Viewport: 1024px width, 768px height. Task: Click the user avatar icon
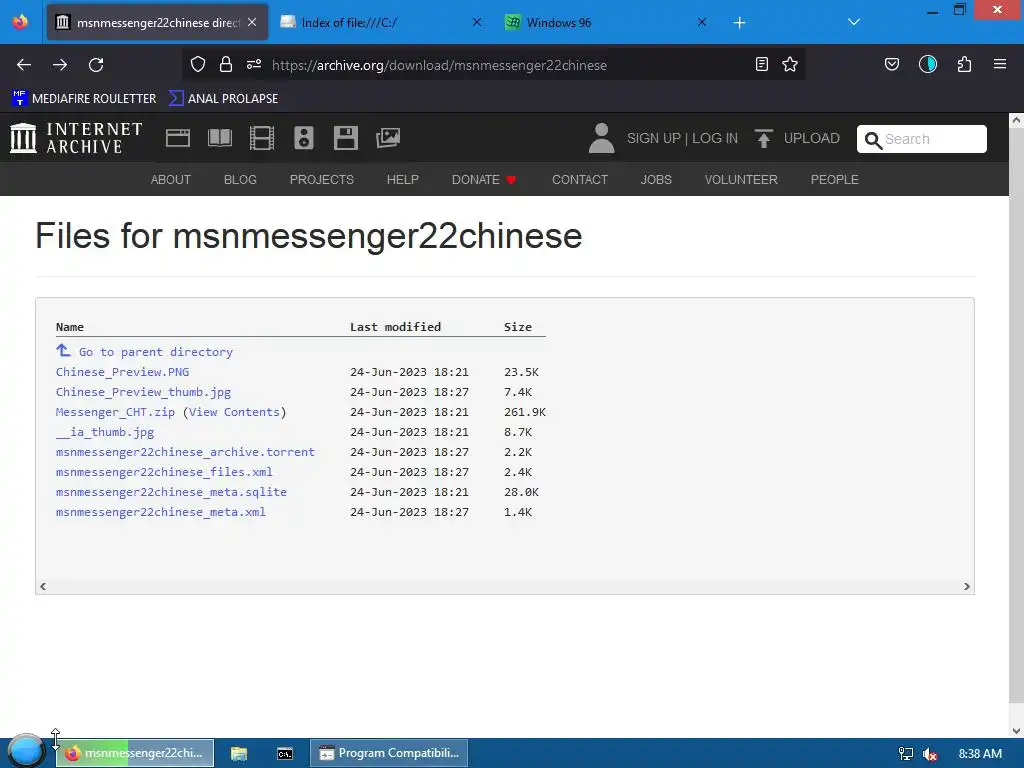click(x=601, y=138)
